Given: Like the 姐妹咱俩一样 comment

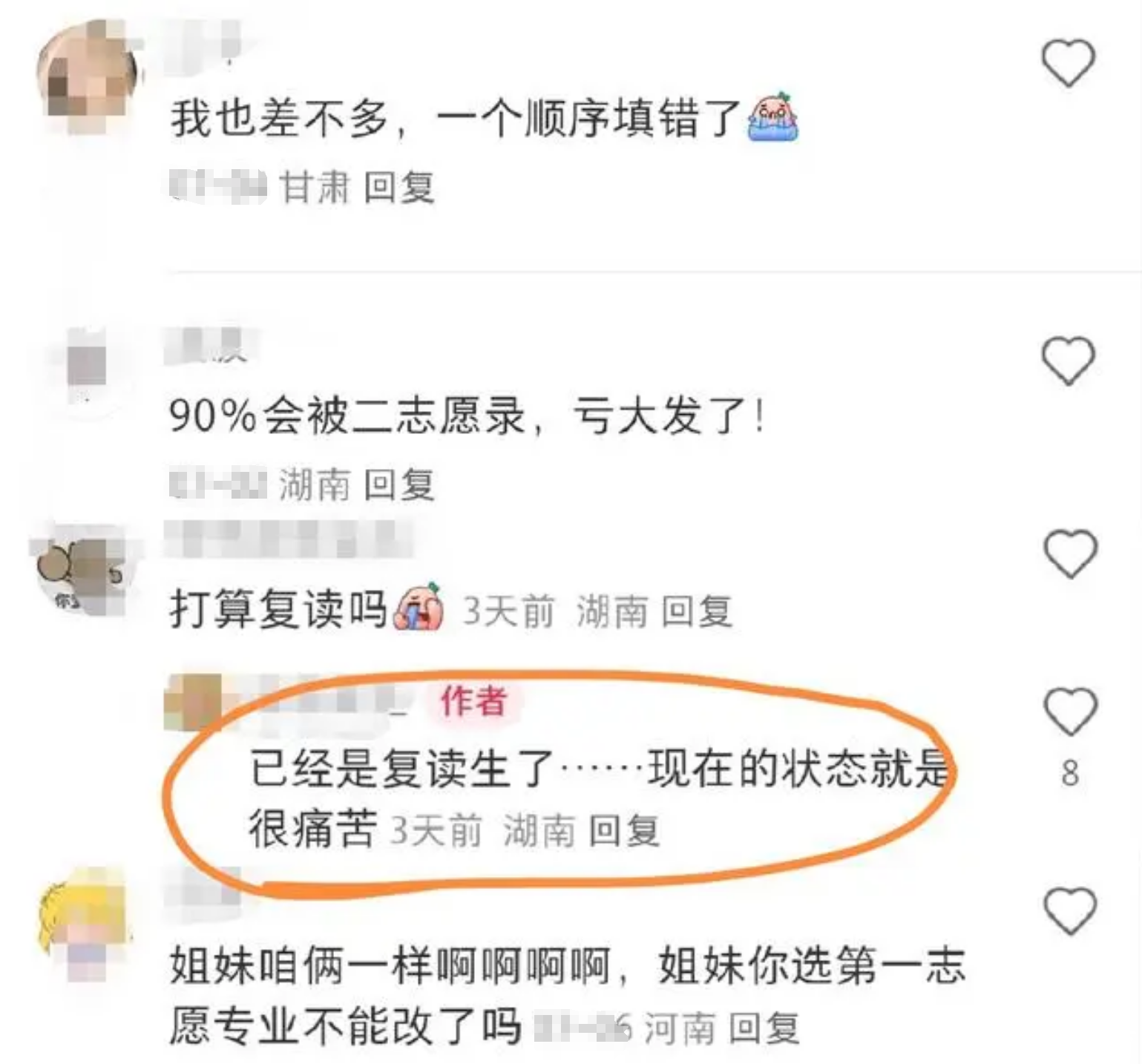Looking at the screenshot, I should (x=1070, y=910).
